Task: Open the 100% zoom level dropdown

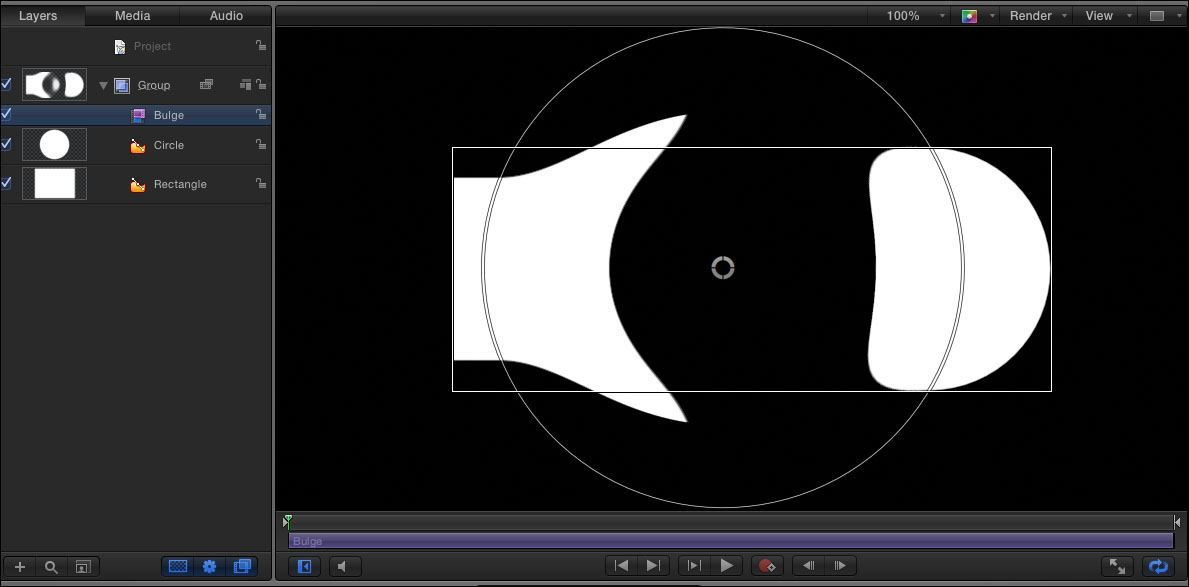Action: coord(916,16)
